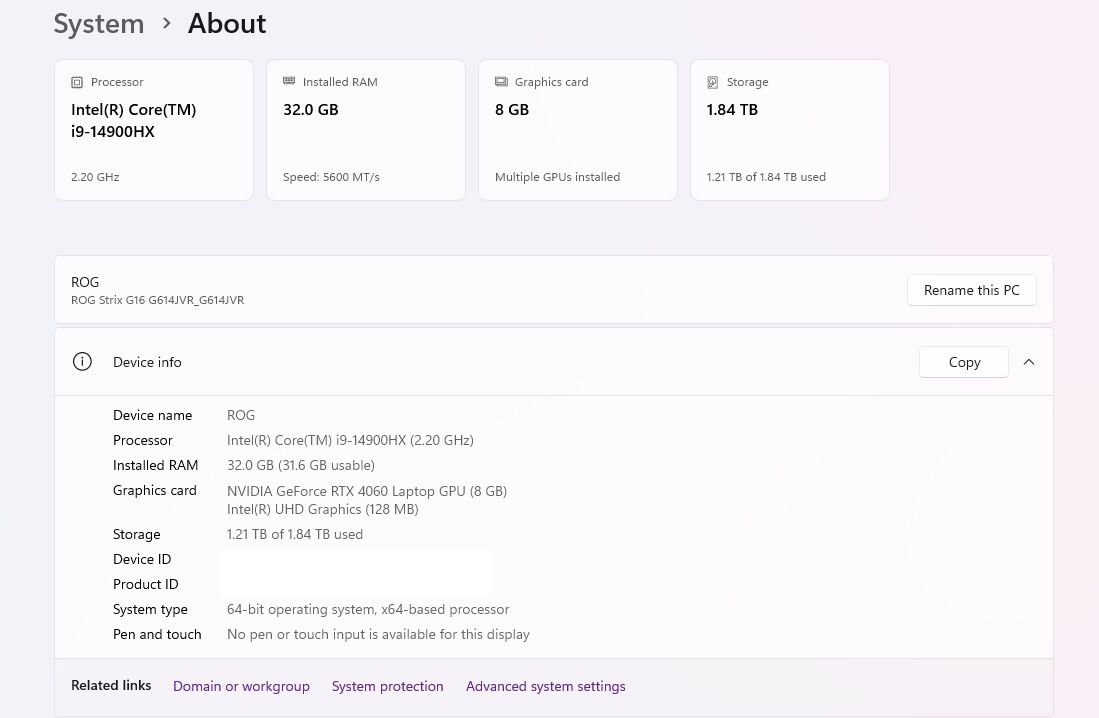Click '64-bit operating system, x64-based processor'

(x=368, y=609)
